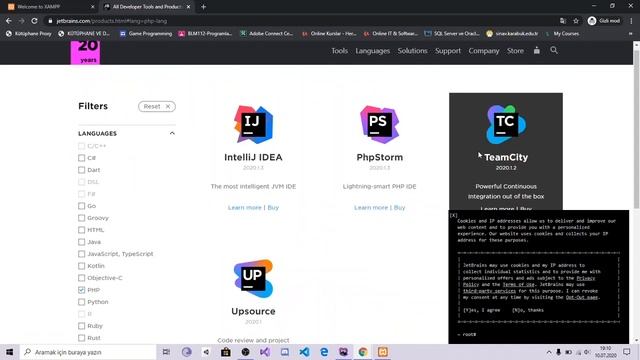
Task: Collapse the Languages filter section
Action: [172, 133]
